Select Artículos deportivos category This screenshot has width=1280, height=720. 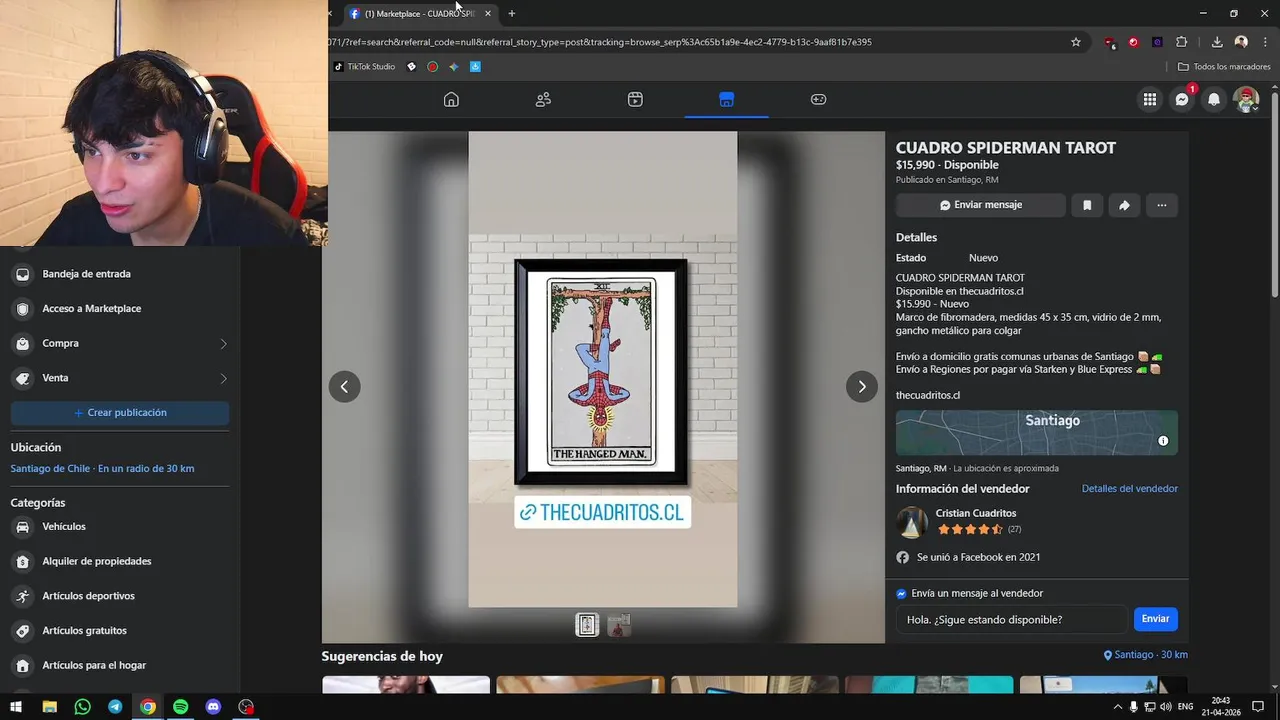click(120, 596)
